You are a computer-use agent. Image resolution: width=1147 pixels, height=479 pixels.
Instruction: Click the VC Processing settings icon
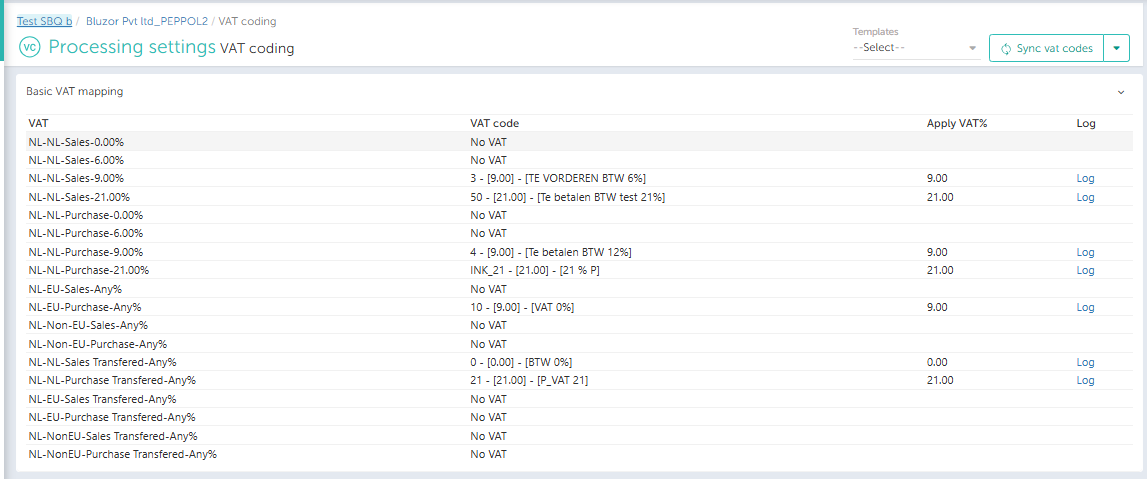30,48
